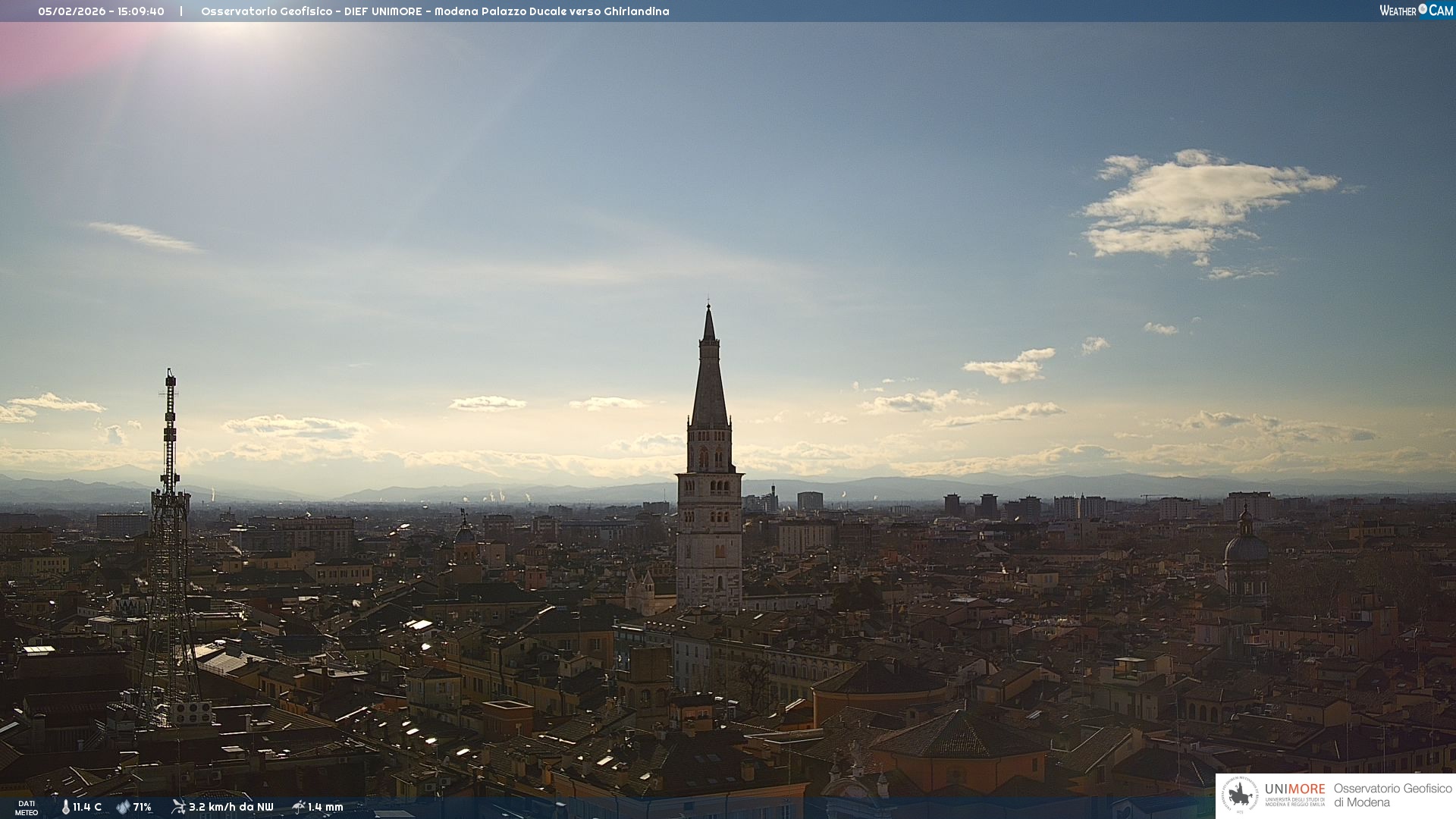Click the DATI METEO label
This screenshot has height=819, width=1456.
pos(27,808)
